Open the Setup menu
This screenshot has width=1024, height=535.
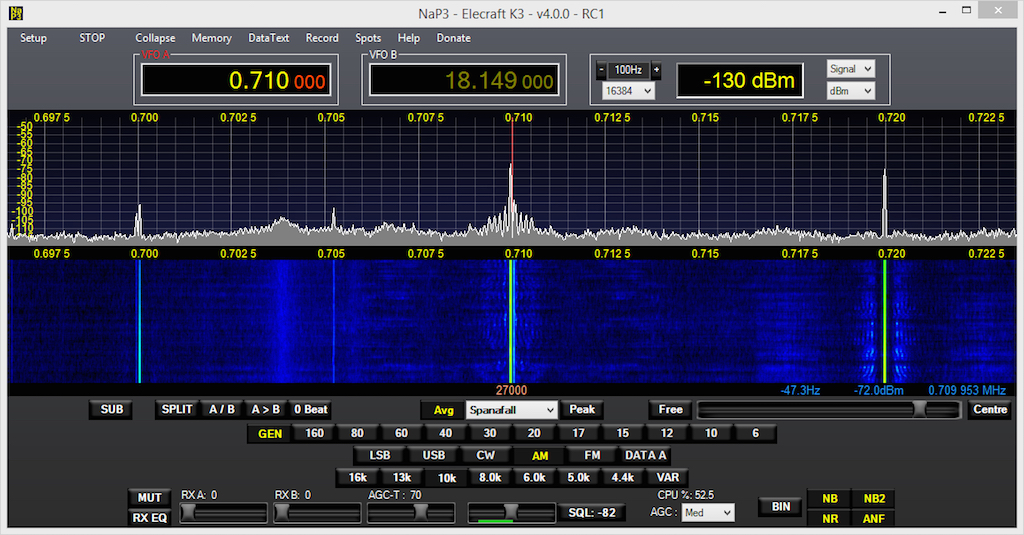[33, 38]
